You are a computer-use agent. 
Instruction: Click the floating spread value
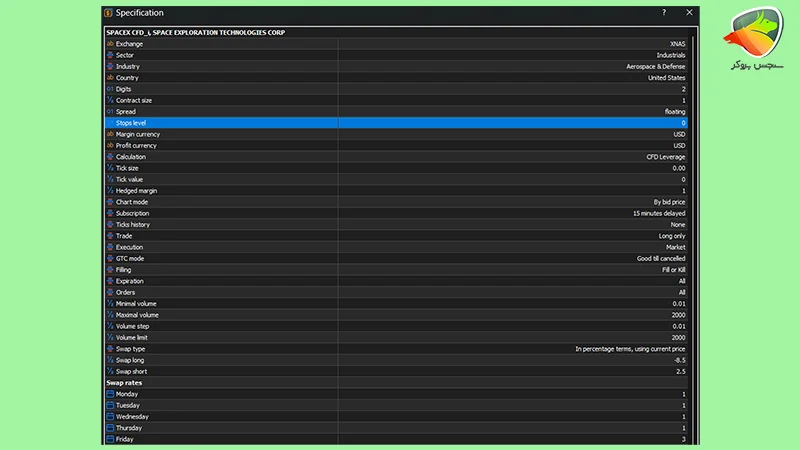click(675, 111)
